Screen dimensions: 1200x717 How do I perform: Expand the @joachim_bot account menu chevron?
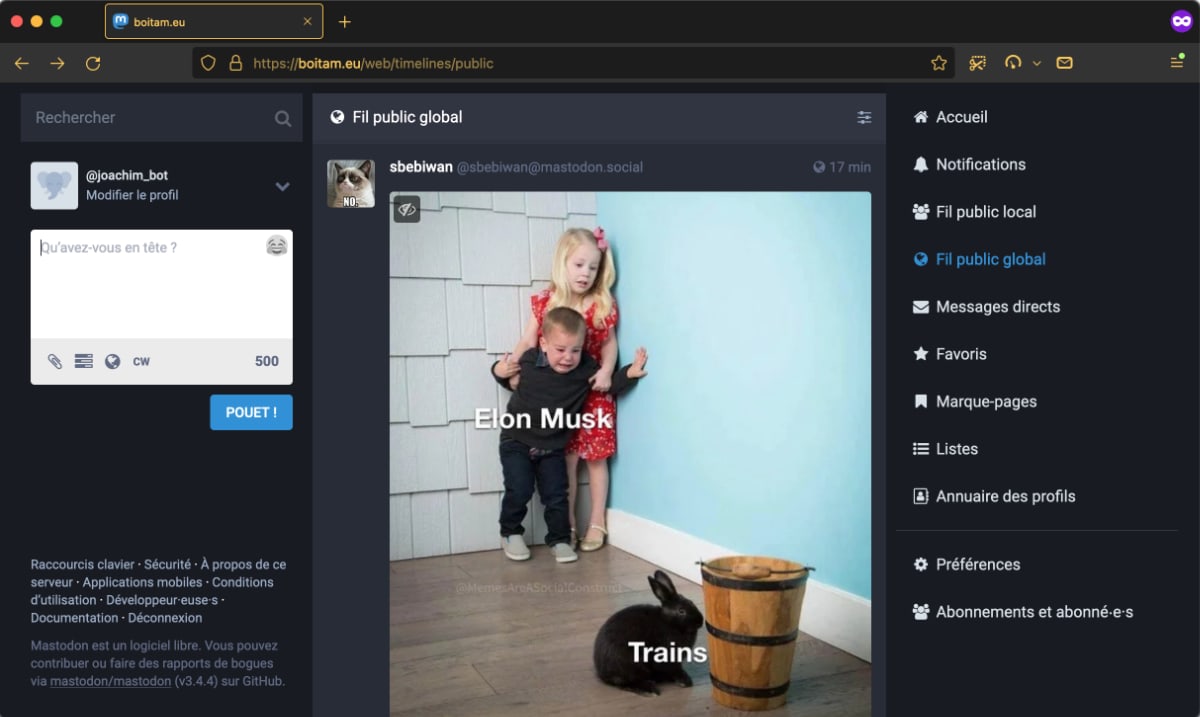pyautogui.click(x=283, y=186)
